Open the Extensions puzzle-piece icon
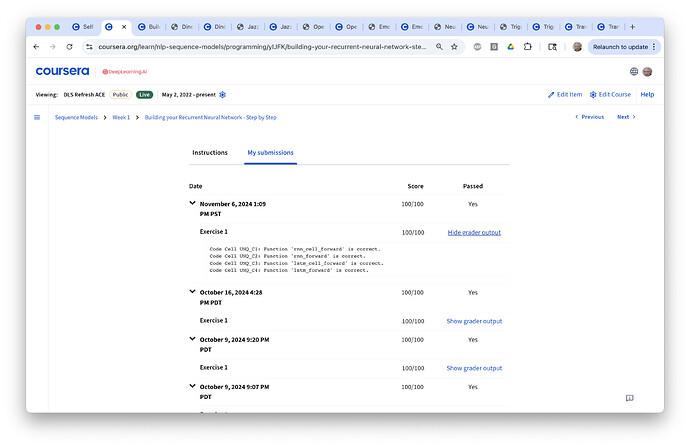 pyautogui.click(x=527, y=47)
